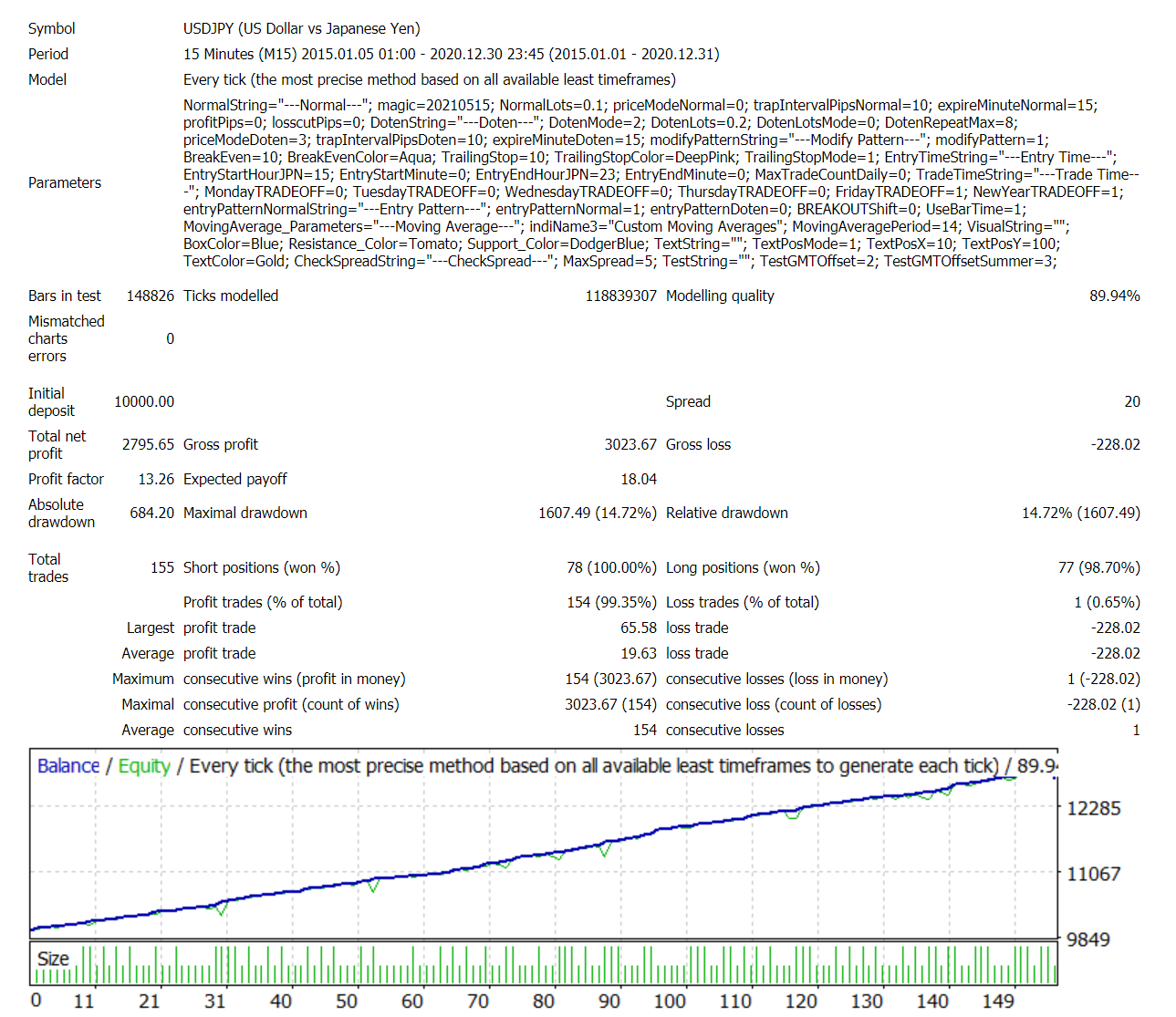Click the "Gross profit" label
This screenshot has height=1017, width=1176.
221,445
